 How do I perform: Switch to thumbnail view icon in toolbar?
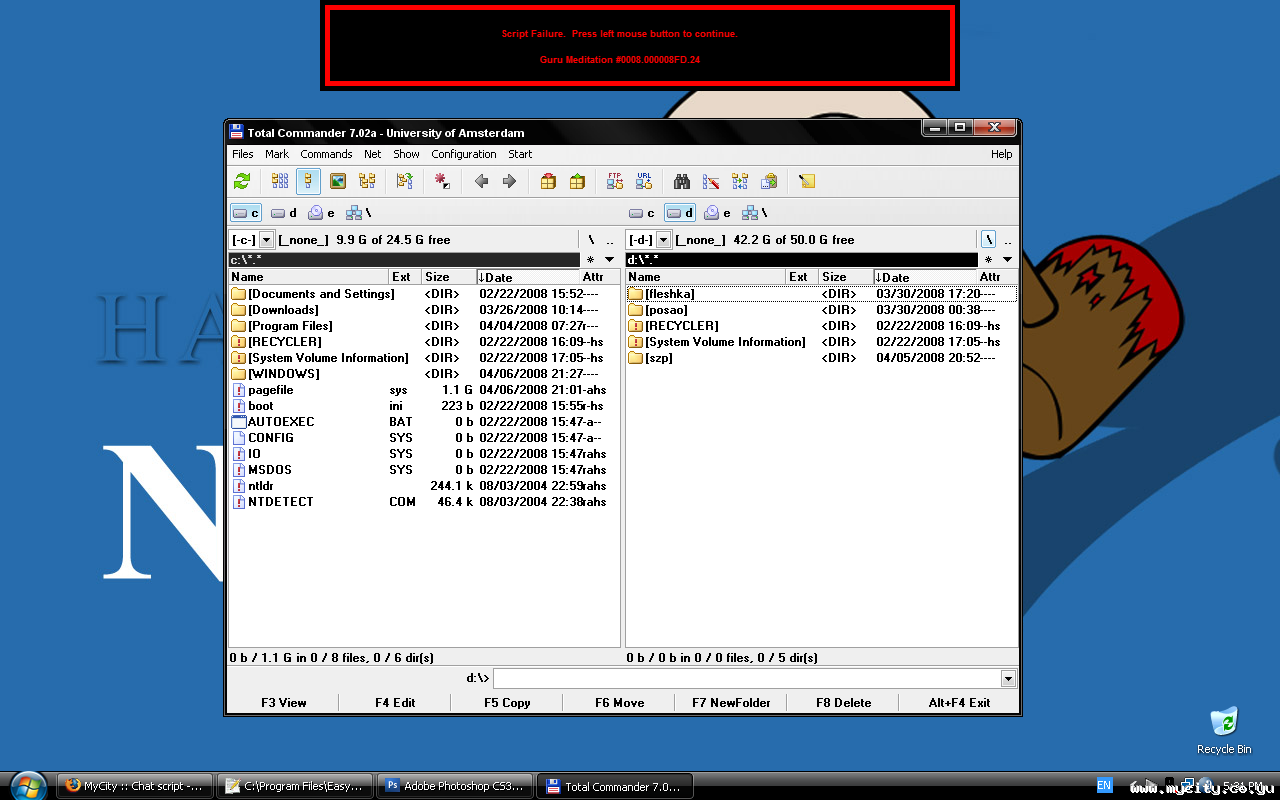coord(338,181)
